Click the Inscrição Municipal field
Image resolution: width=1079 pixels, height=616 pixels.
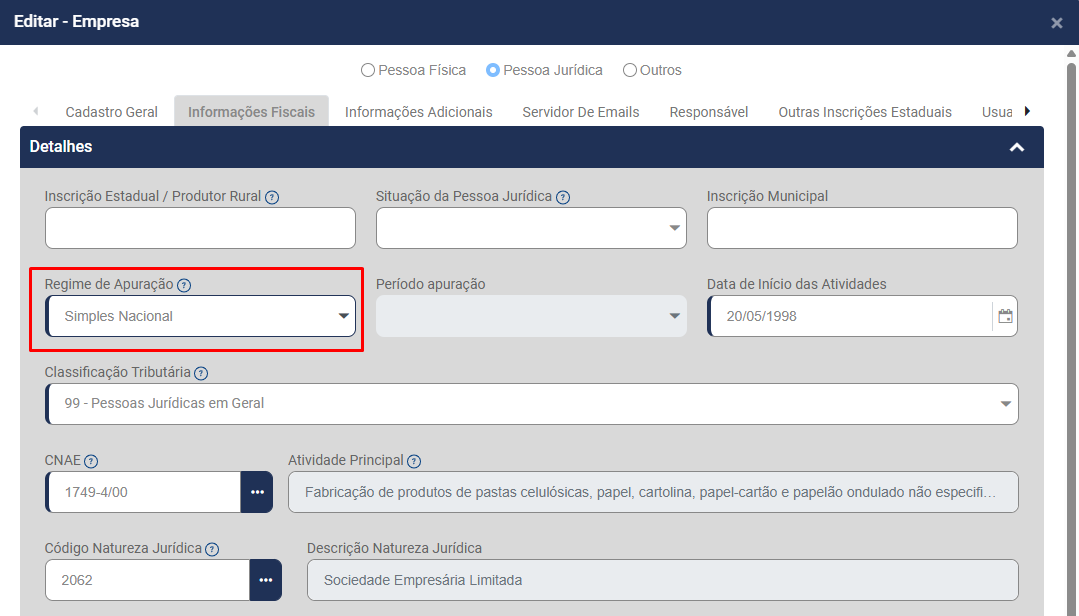862,228
